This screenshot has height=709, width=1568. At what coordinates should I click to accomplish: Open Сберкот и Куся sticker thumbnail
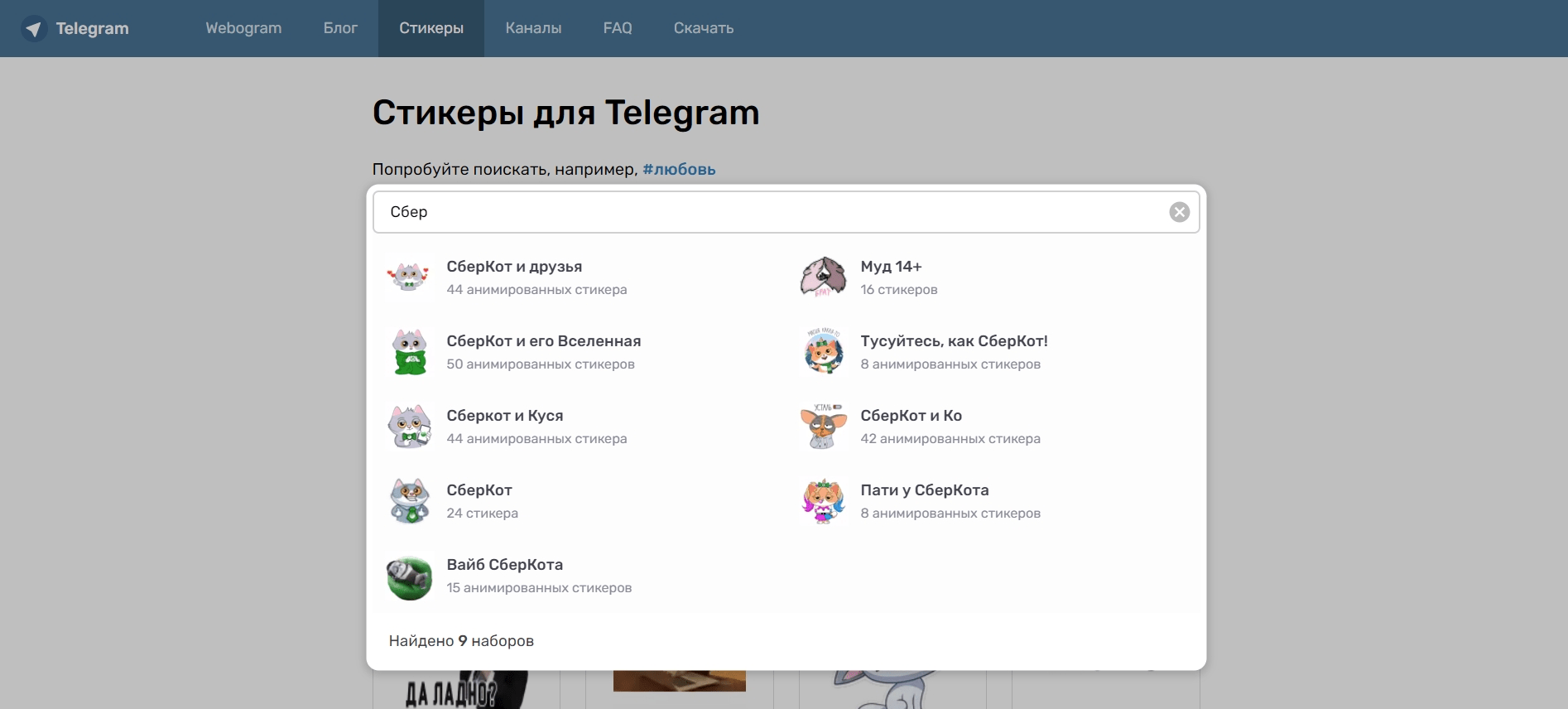[x=409, y=427]
